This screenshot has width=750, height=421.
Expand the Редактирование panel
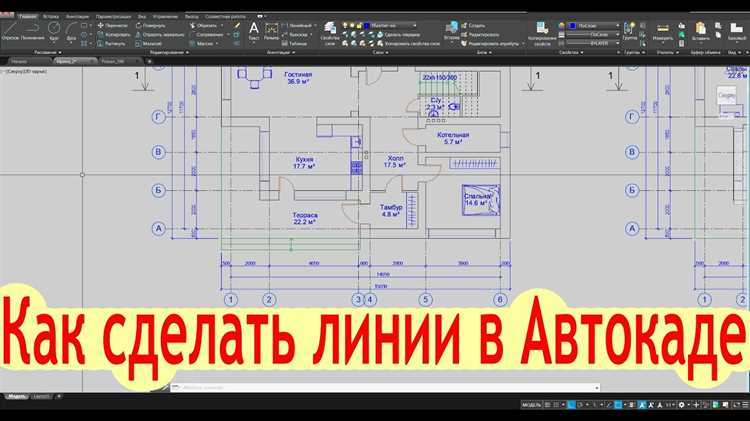tap(168, 52)
